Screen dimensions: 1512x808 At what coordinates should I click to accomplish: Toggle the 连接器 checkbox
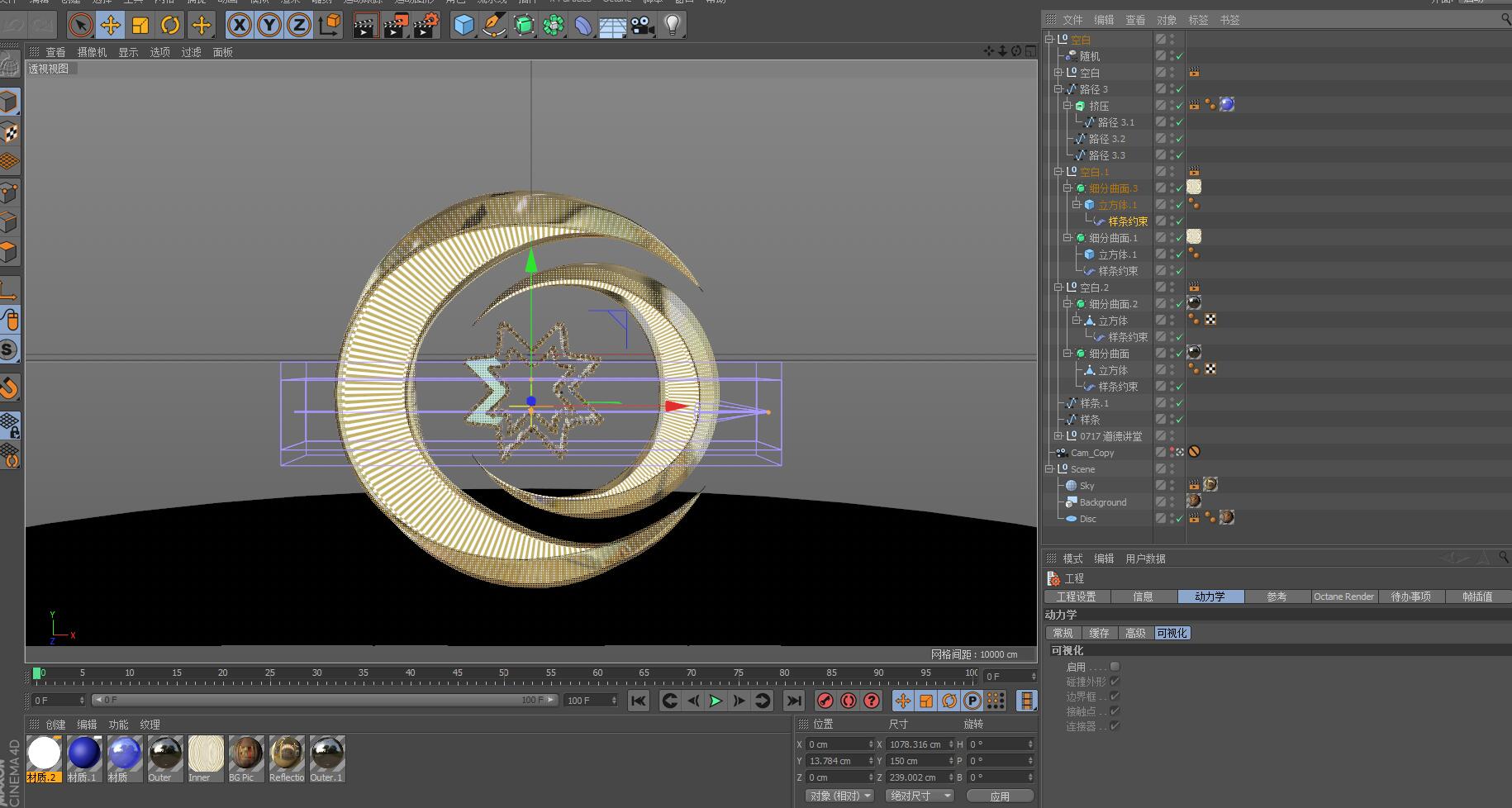[x=1115, y=726]
